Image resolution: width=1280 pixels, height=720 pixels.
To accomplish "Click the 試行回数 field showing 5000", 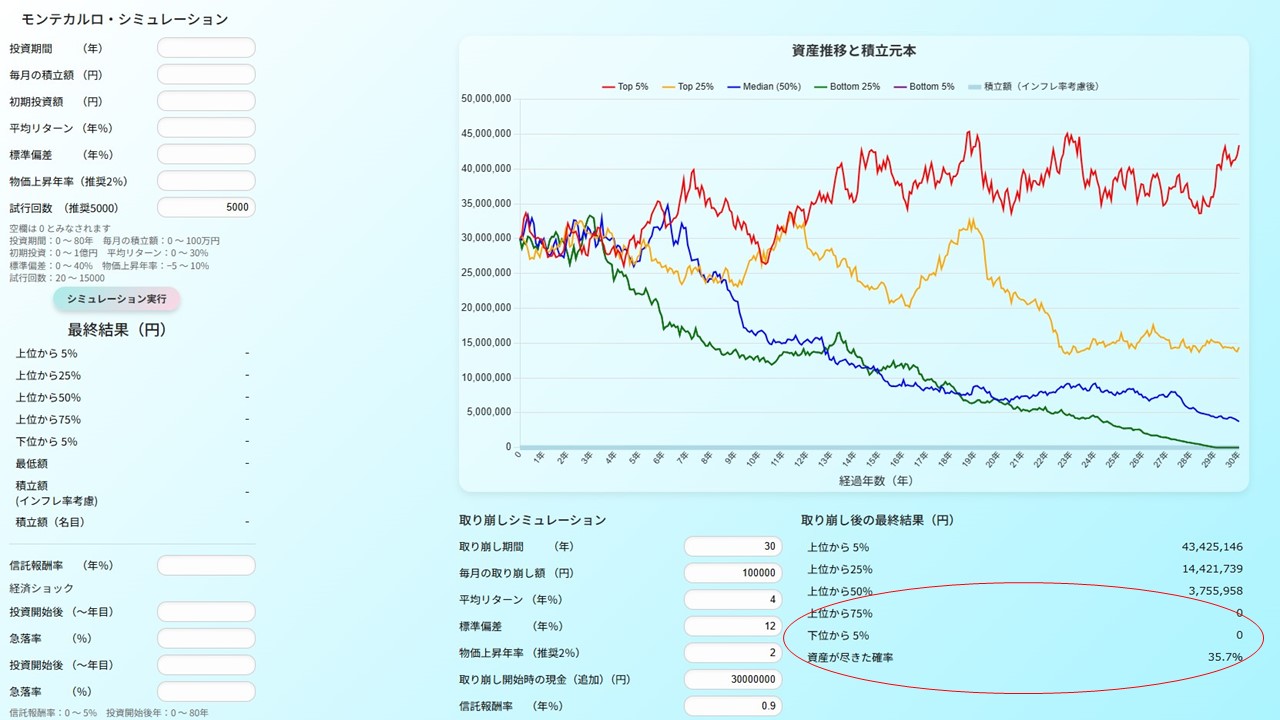I will [x=206, y=207].
